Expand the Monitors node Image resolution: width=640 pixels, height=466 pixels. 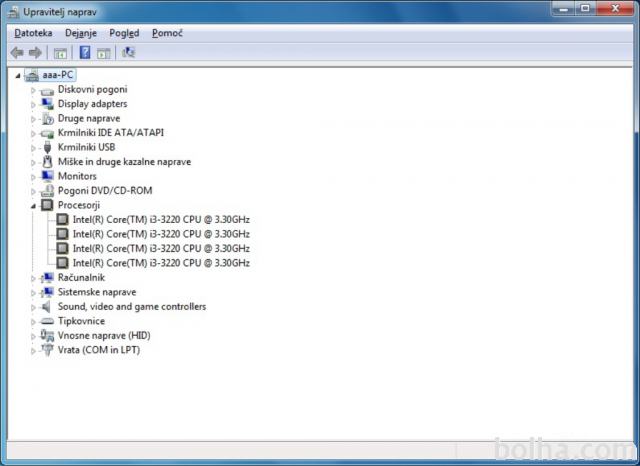coord(33,177)
